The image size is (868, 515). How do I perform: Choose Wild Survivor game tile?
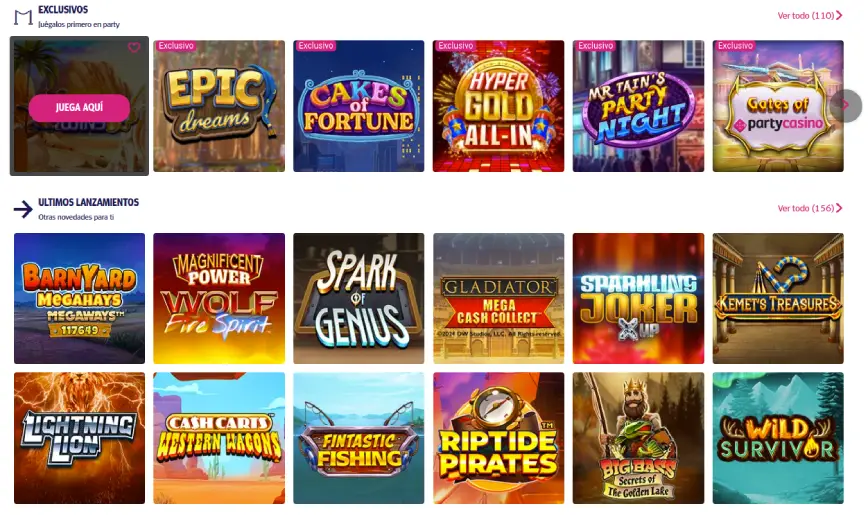pos(778,438)
